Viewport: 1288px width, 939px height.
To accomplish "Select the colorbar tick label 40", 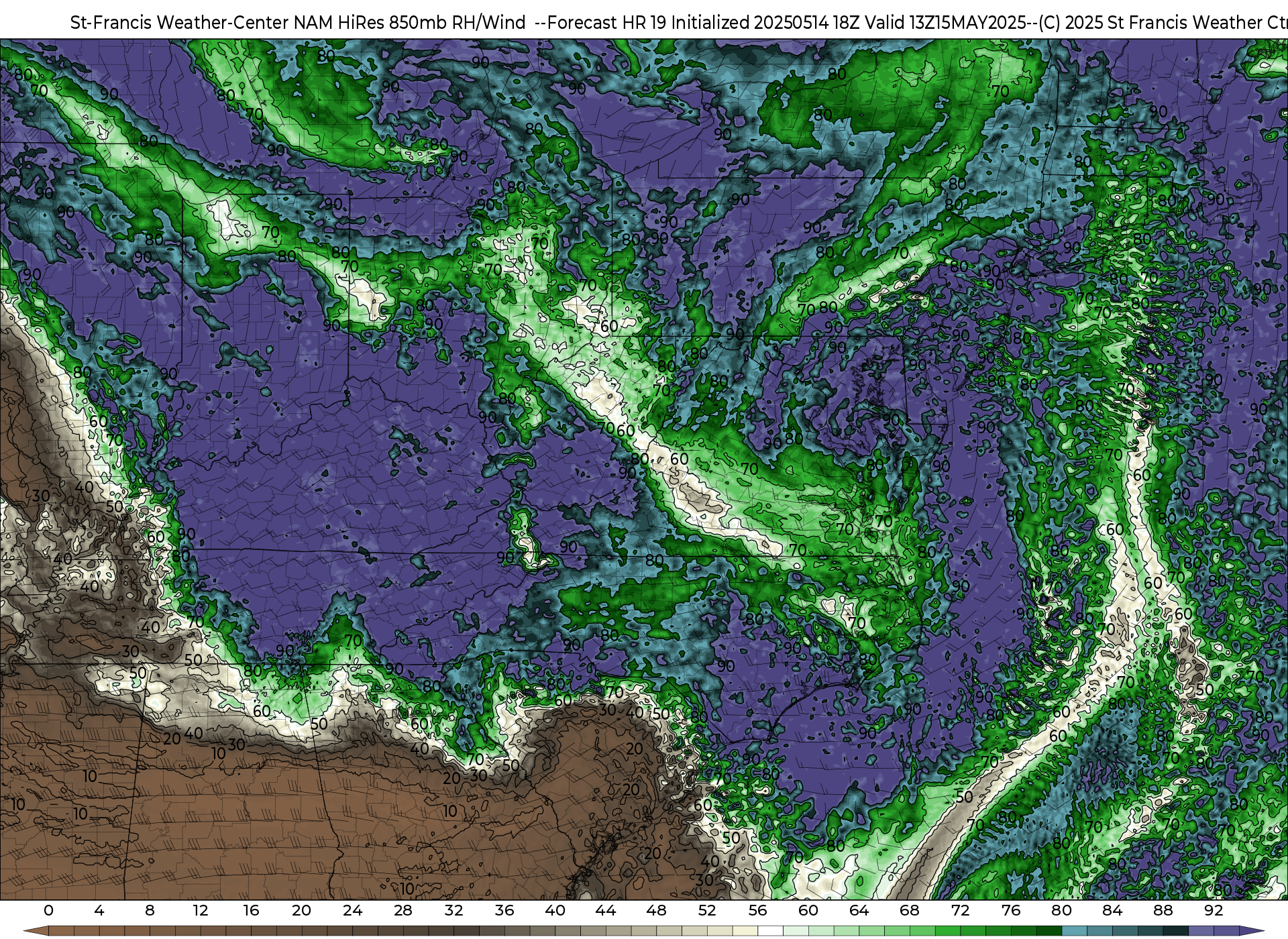I will click(x=555, y=910).
